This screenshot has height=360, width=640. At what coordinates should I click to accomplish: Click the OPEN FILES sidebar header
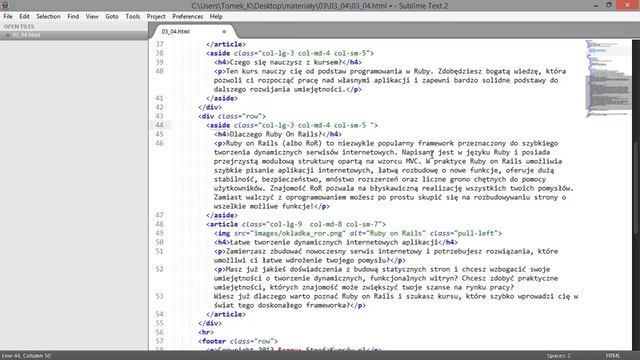tap(19, 26)
